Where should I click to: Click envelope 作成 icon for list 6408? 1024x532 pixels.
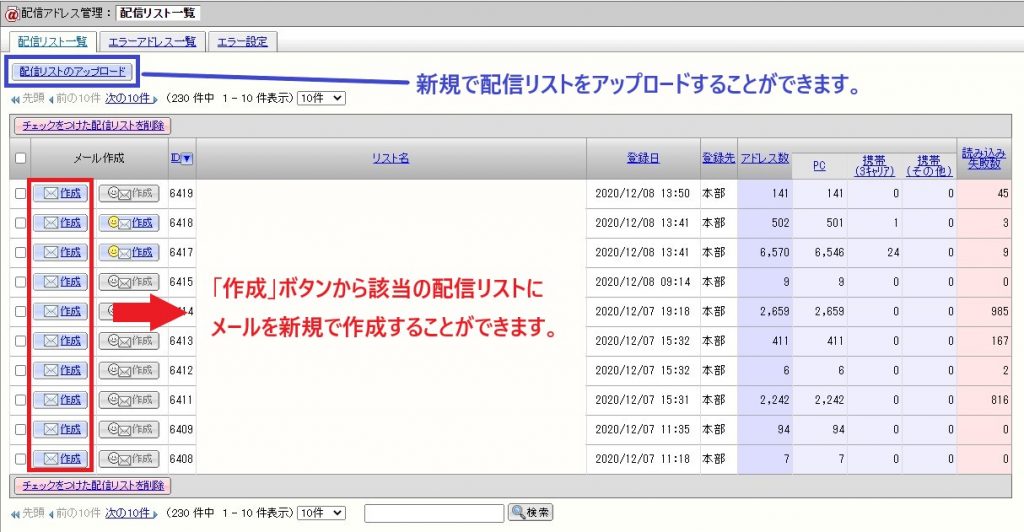pos(62,459)
